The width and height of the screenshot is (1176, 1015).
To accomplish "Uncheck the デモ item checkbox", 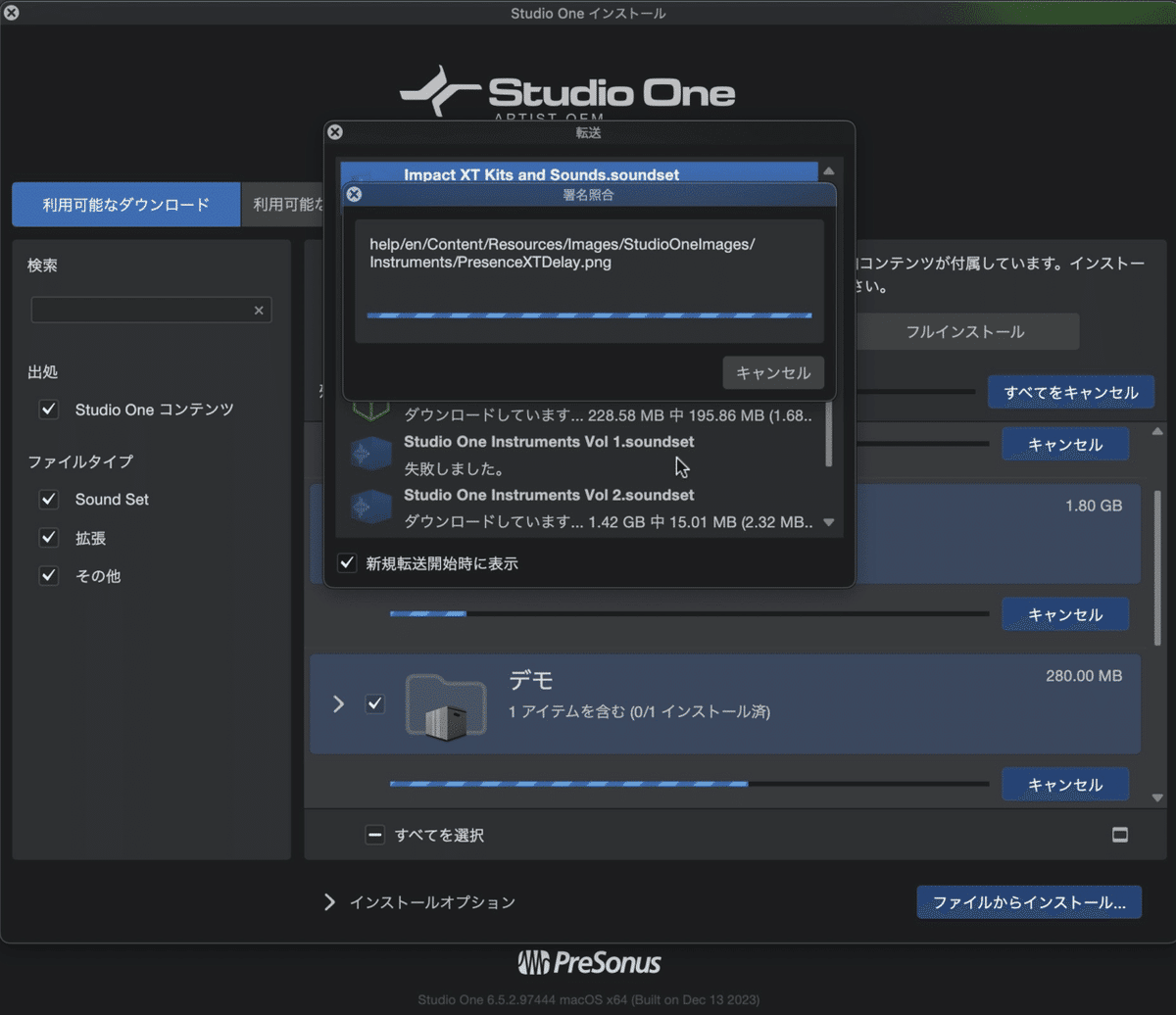I will pos(375,704).
